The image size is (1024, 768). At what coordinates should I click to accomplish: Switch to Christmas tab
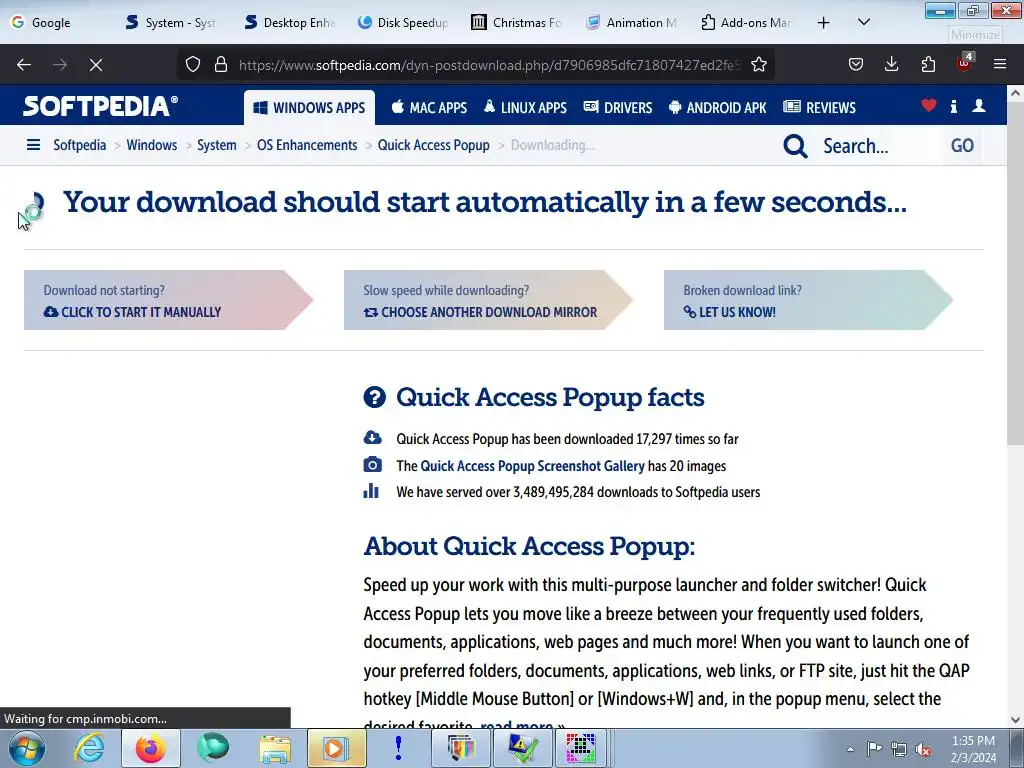pos(517,23)
